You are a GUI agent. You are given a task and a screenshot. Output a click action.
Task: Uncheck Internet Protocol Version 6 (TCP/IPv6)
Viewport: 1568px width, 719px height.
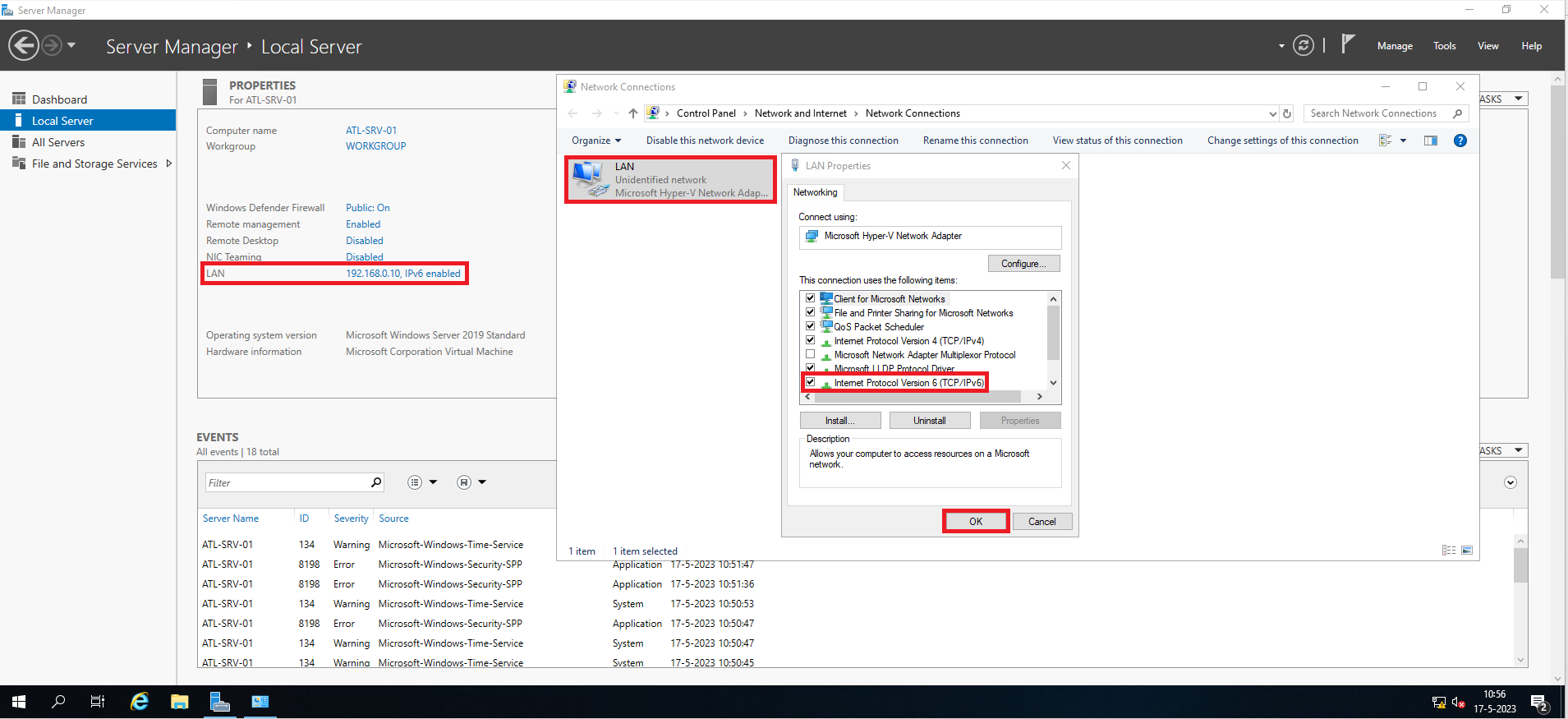pyautogui.click(x=811, y=382)
